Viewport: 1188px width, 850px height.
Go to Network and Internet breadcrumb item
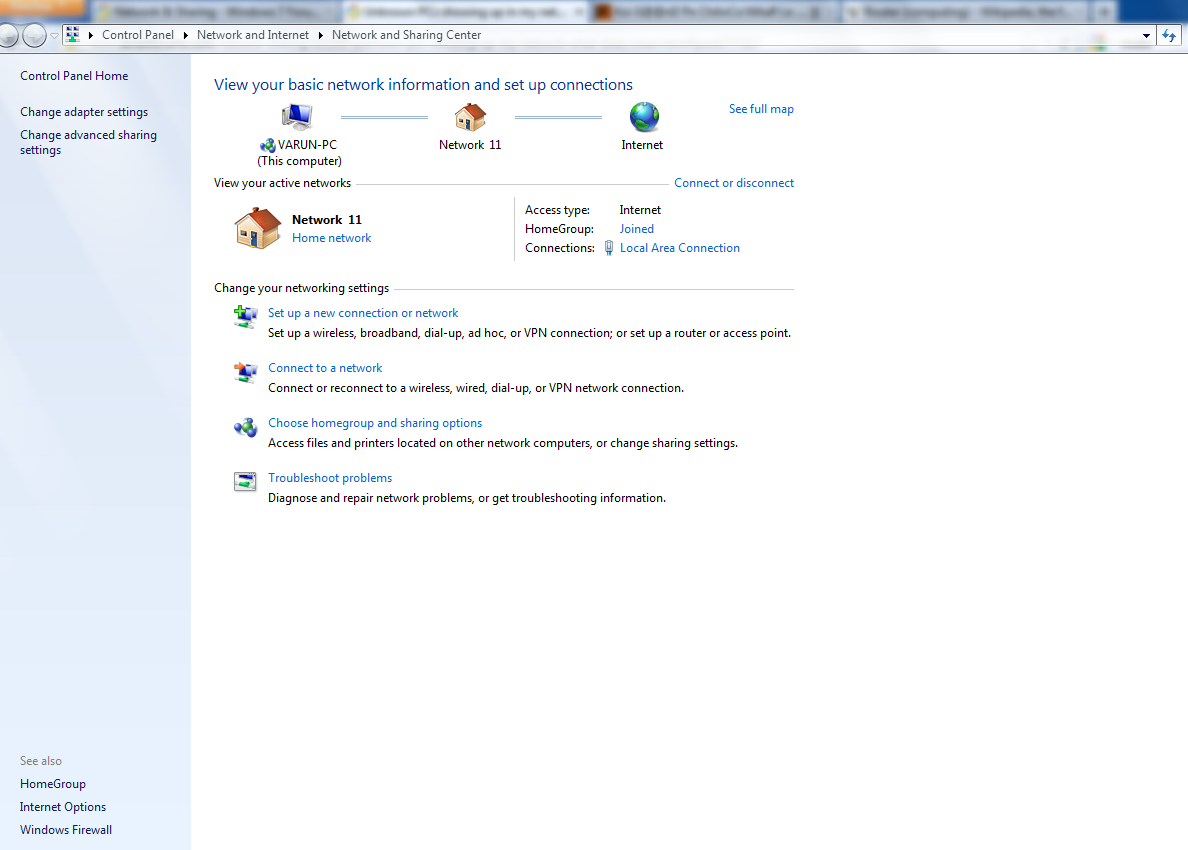point(253,35)
